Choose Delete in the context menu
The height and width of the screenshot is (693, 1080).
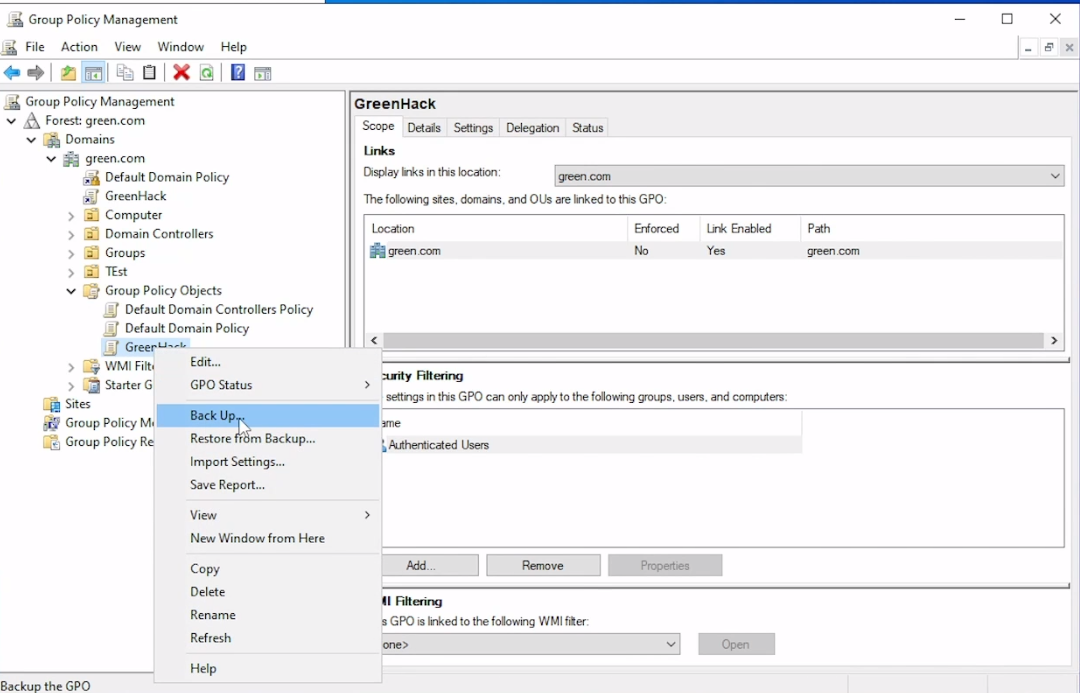pos(267,592)
